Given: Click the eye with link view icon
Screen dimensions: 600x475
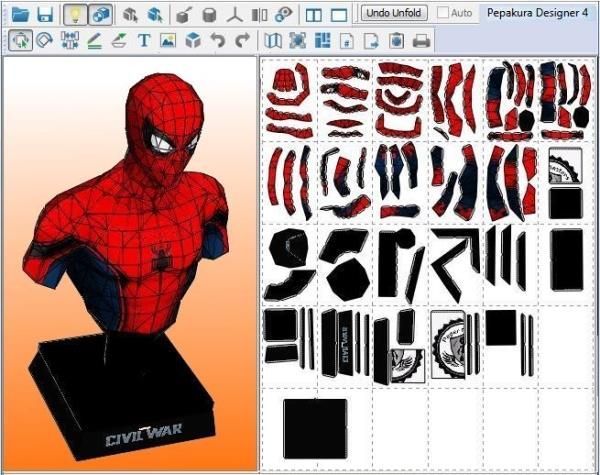Looking at the screenshot, I should 284,15.
